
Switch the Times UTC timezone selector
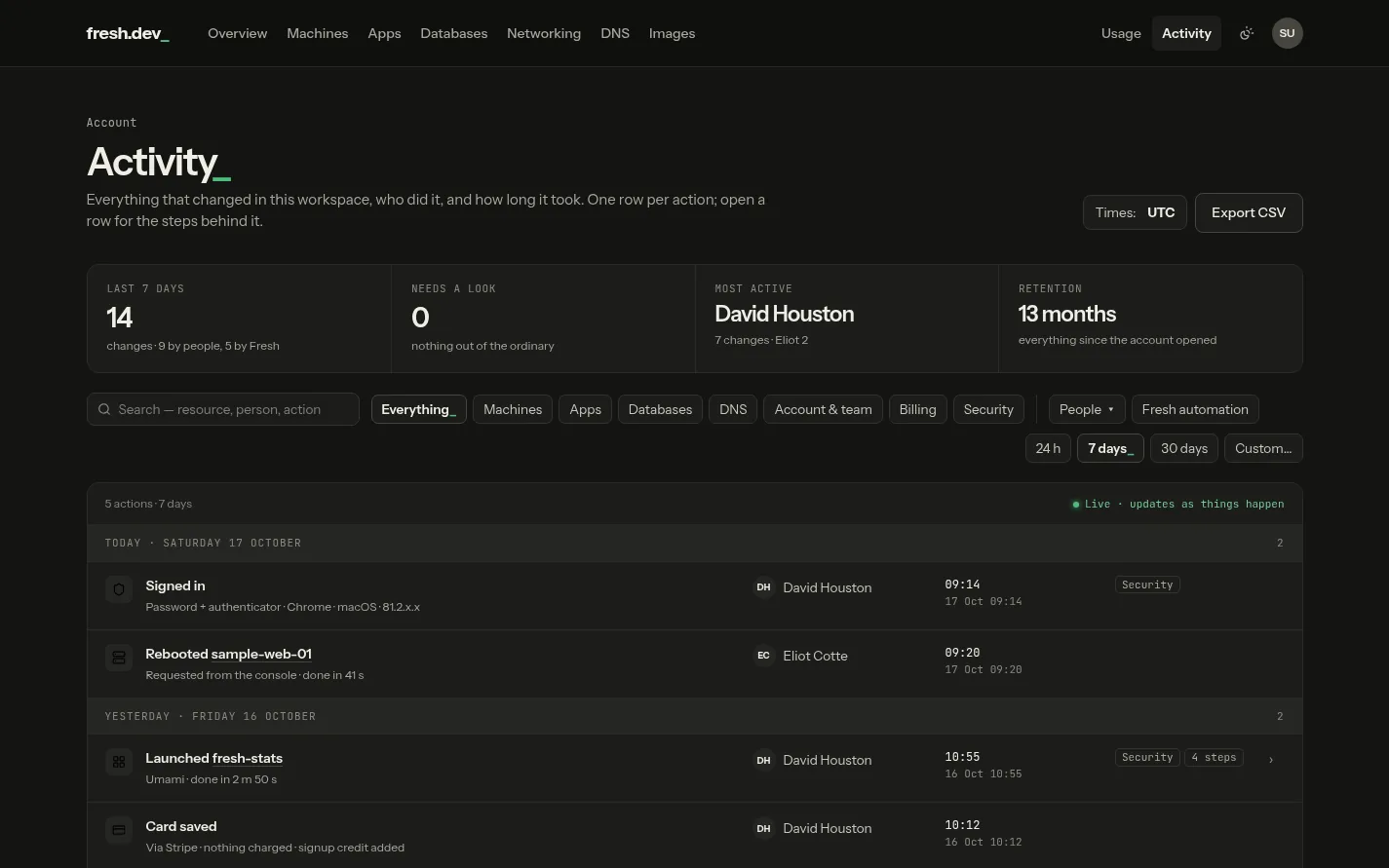point(1135,212)
